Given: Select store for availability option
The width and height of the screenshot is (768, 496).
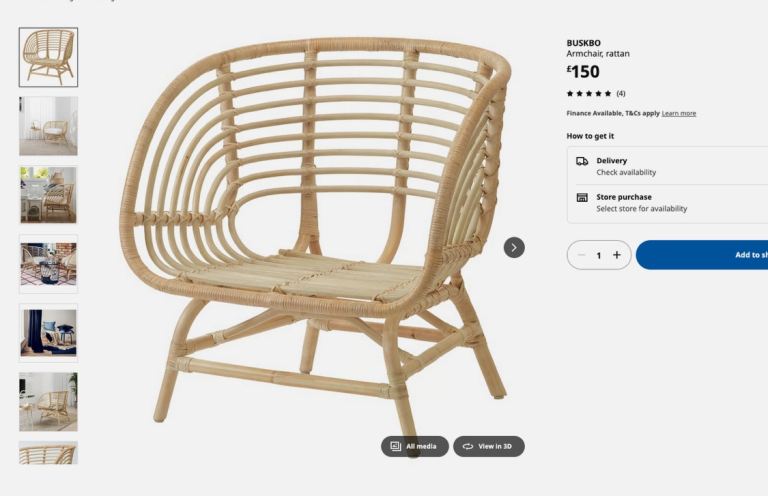Looking at the screenshot, I should point(642,209).
